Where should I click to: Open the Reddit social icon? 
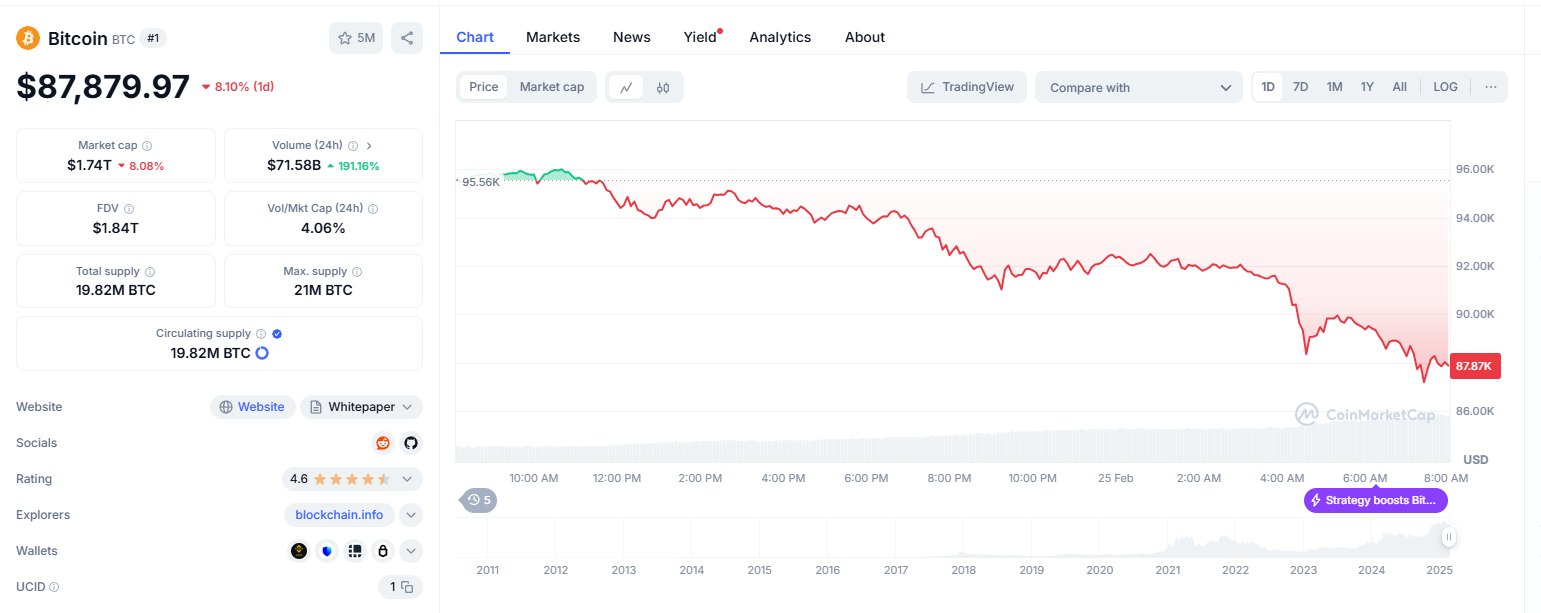383,443
